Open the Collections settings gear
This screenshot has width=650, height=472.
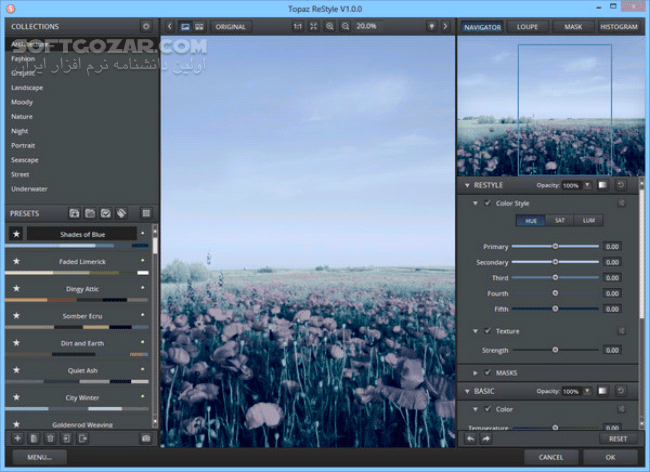coord(146,27)
